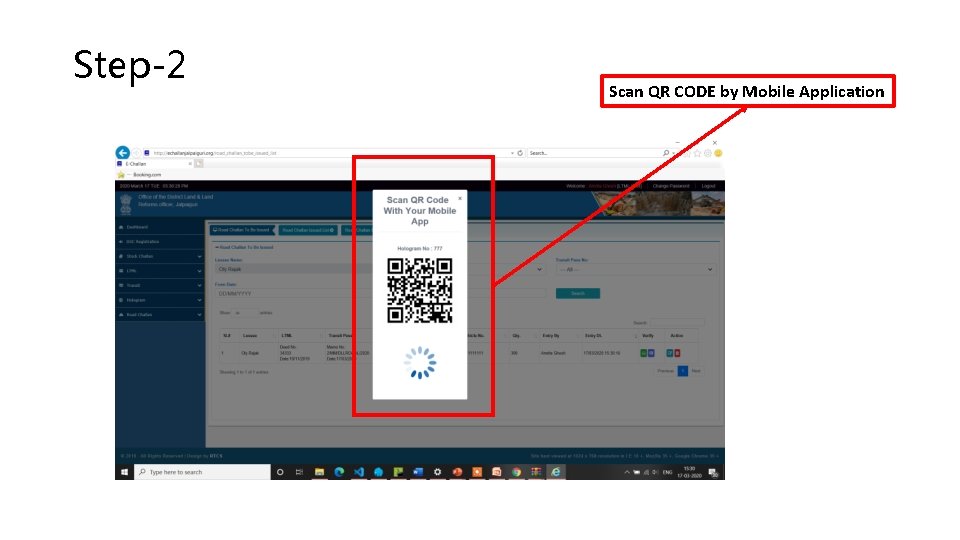Screen dimensions: 960x540
Task: Click the Change Password link
Action: pos(670,186)
